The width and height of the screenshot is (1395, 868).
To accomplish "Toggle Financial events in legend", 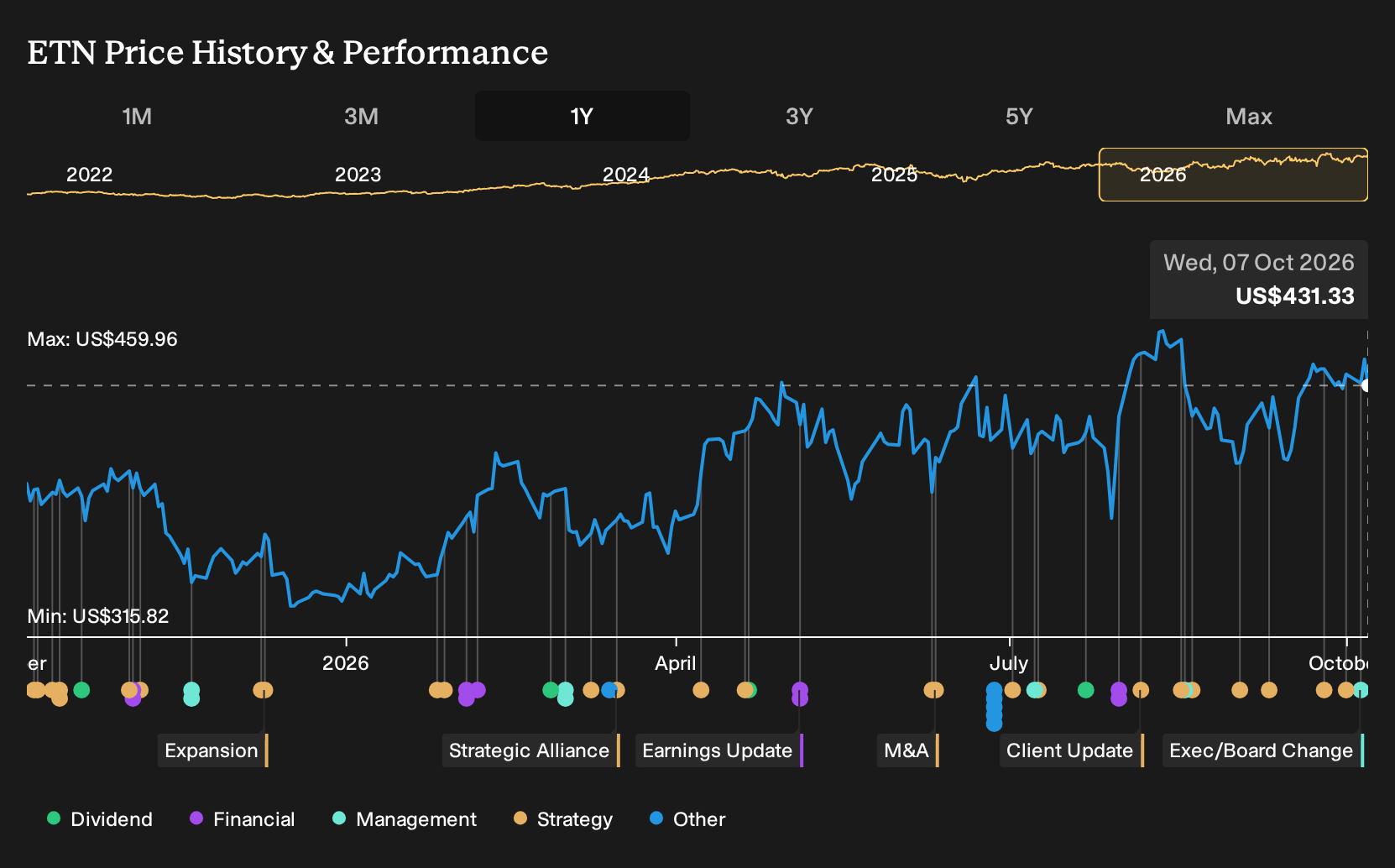I will click(243, 819).
